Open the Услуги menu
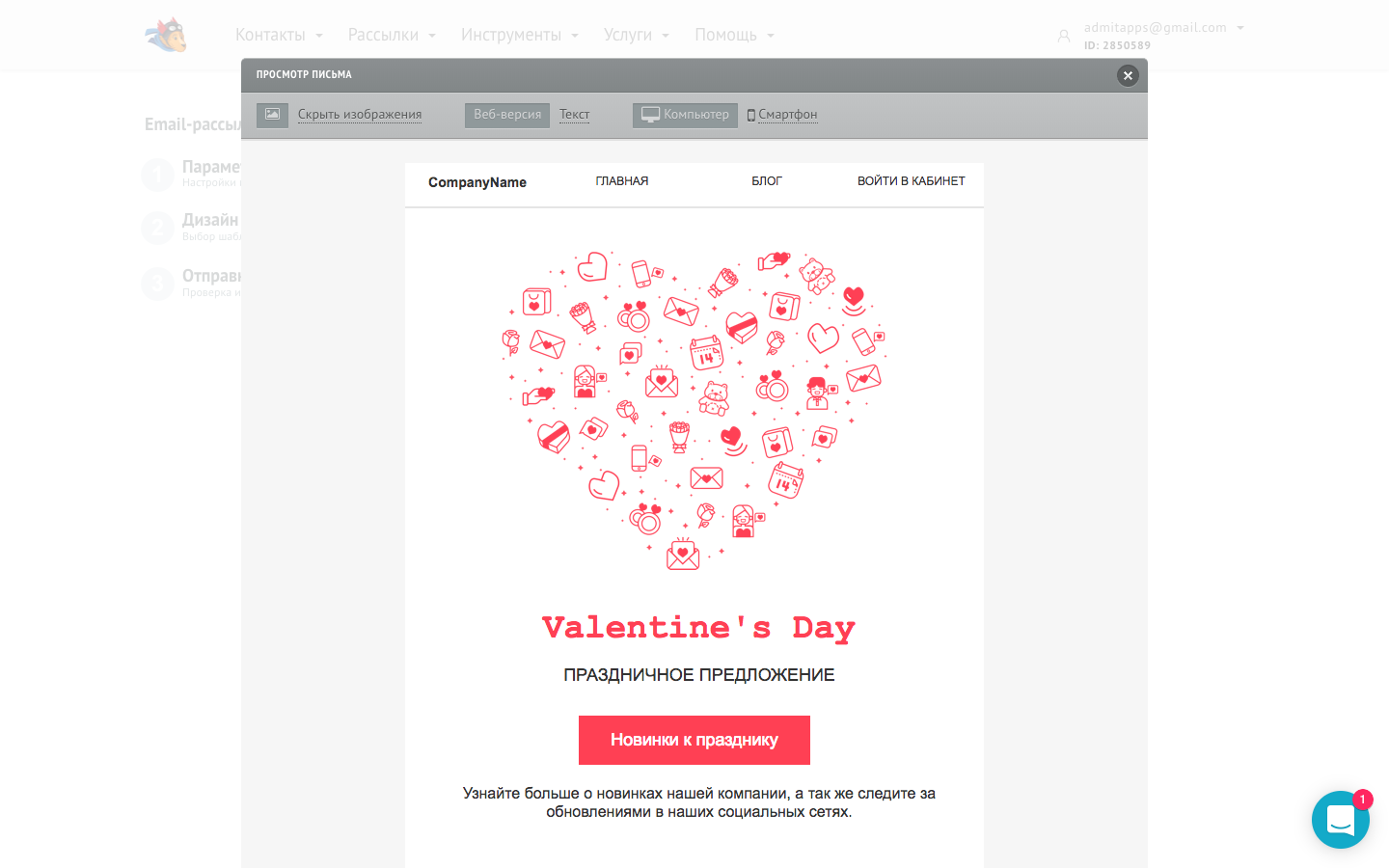The height and width of the screenshot is (868, 1389). pyautogui.click(x=636, y=36)
